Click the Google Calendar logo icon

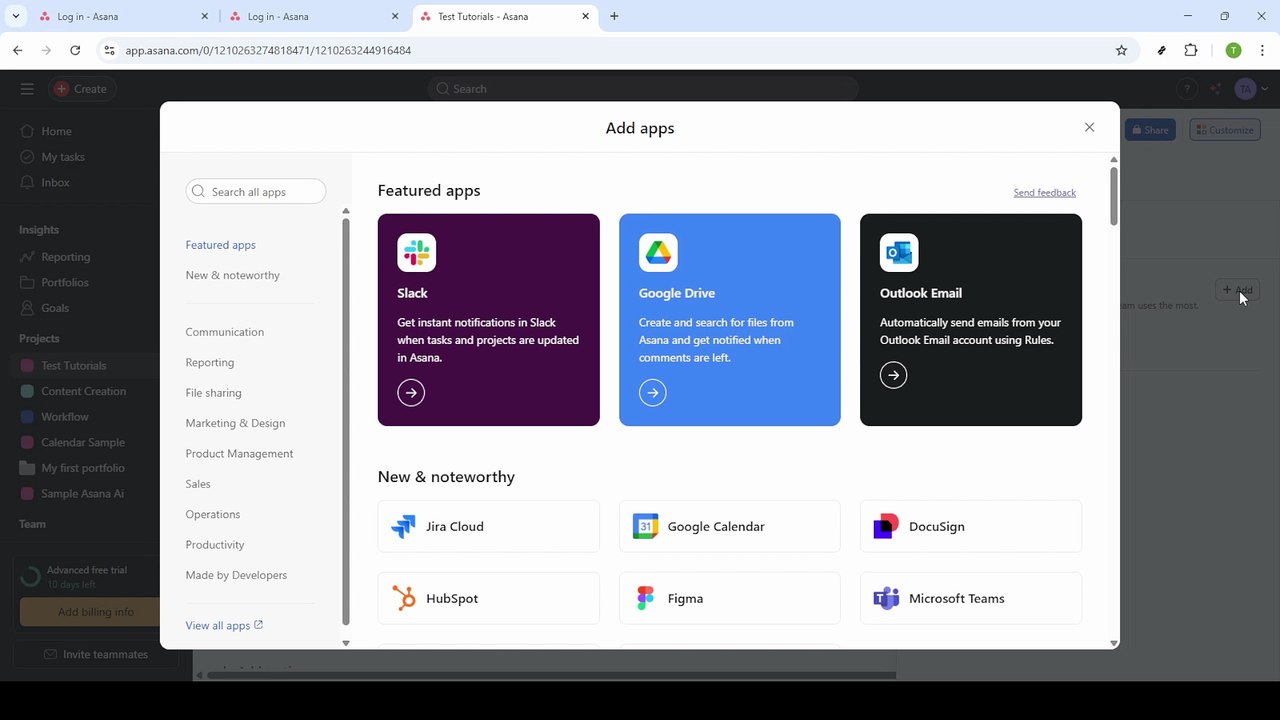[646, 526]
